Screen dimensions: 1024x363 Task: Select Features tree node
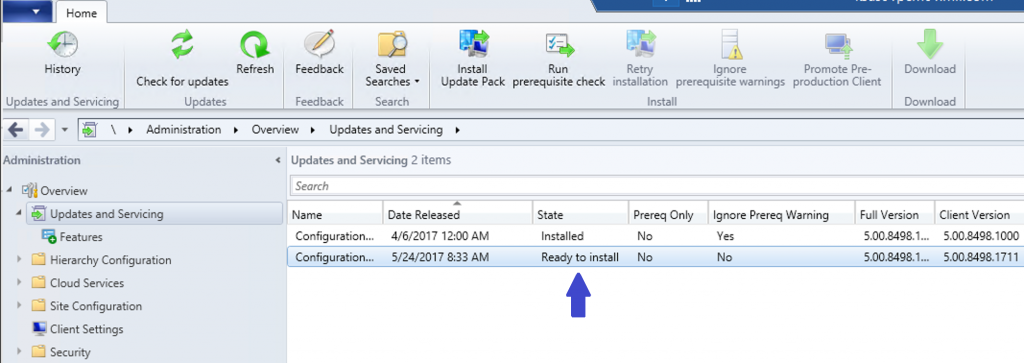tap(80, 237)
